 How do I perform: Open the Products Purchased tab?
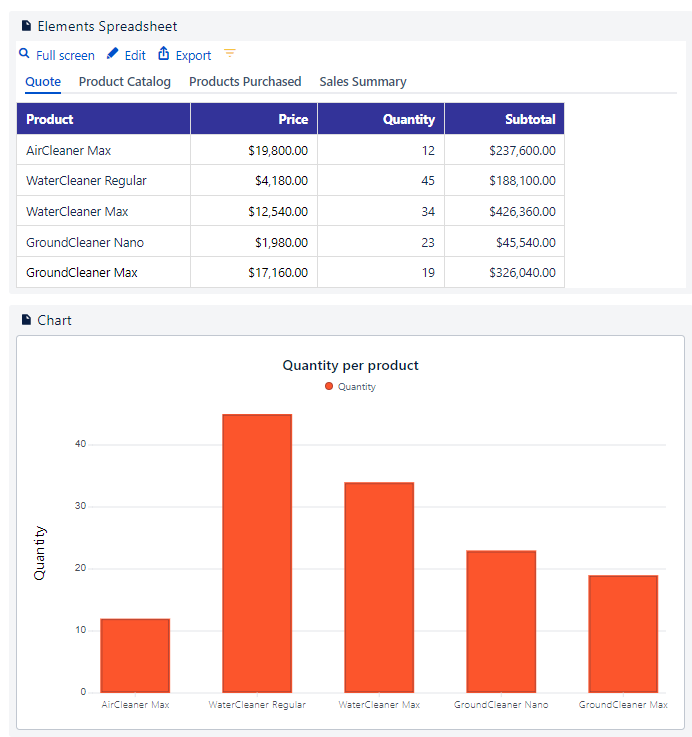tap(245, 82)
